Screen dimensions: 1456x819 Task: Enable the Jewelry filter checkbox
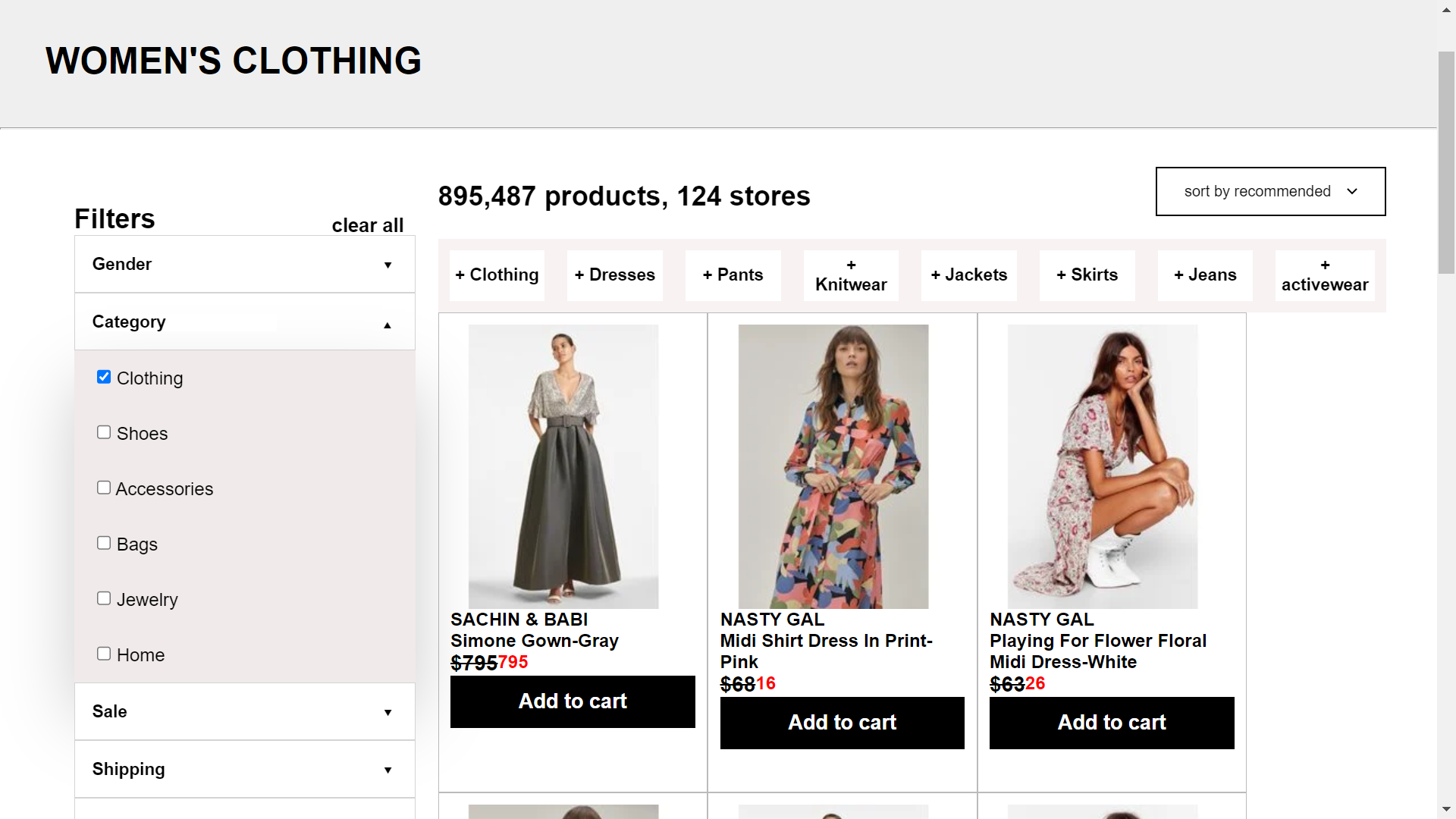[104, 598]
